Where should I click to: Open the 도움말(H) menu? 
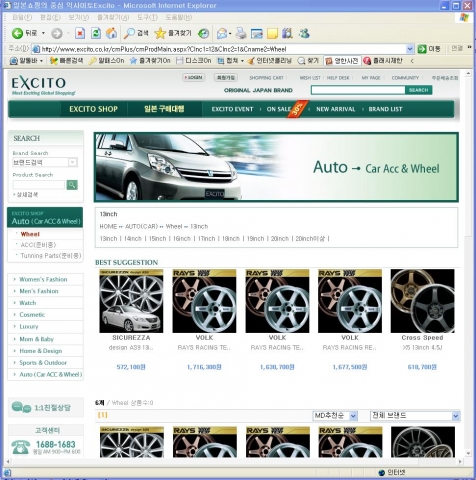coord(179,17)
